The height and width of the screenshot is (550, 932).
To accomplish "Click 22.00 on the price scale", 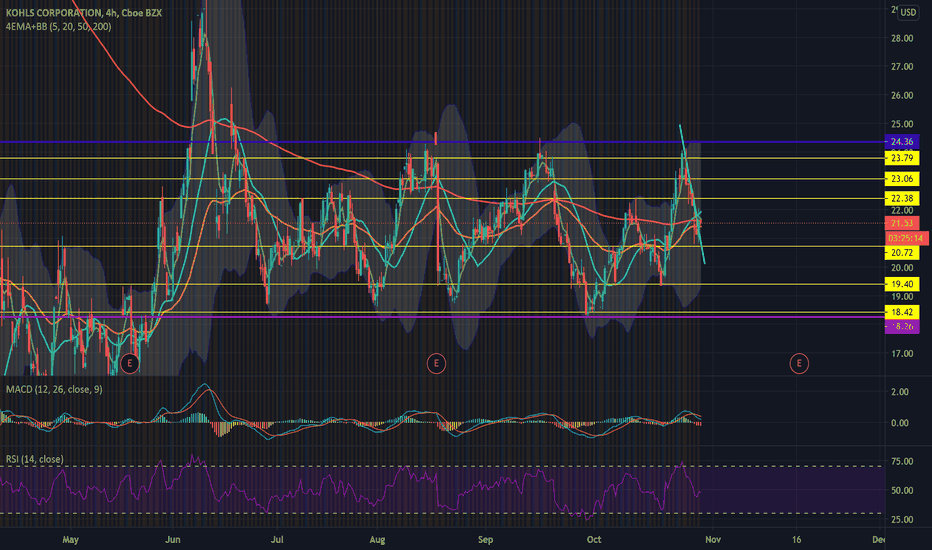I will [902, 210].
